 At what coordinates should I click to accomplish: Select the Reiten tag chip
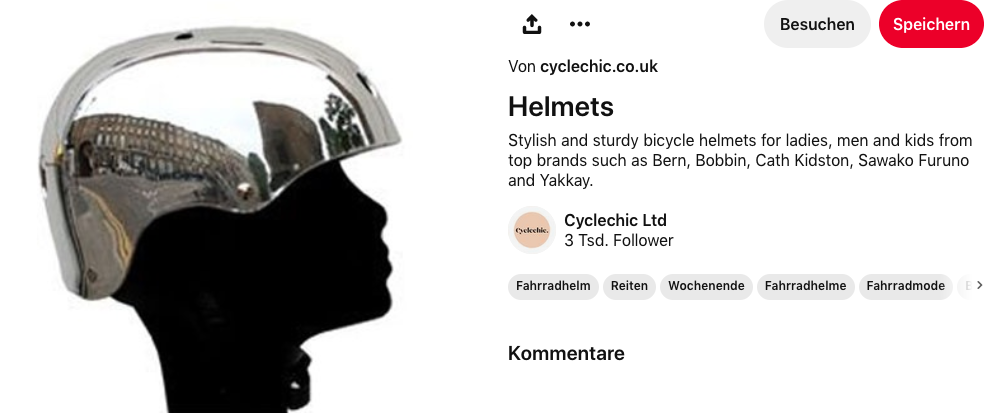point(629,286)
